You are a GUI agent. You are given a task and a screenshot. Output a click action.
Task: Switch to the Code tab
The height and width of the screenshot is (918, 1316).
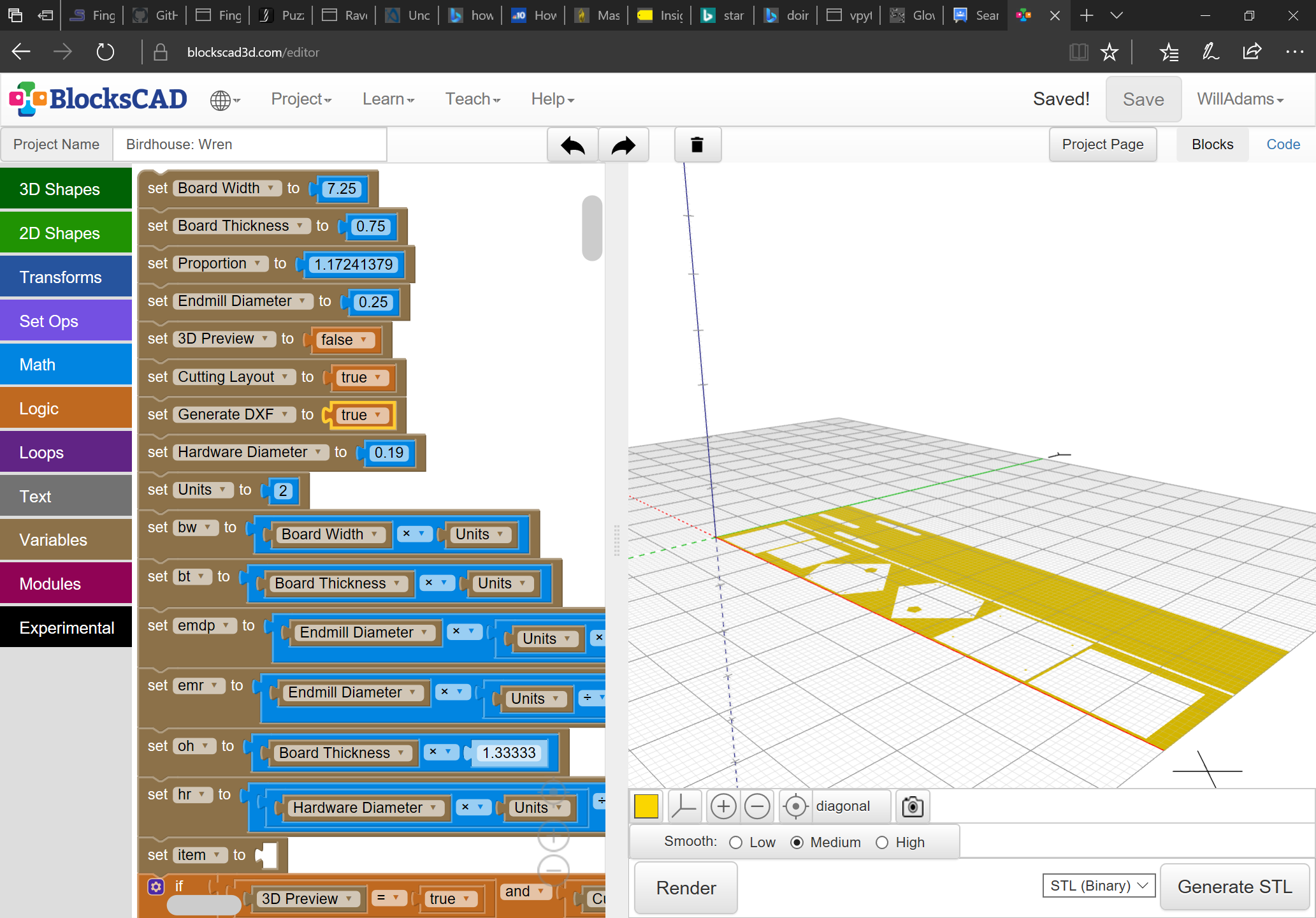(x=1283, y=145)
